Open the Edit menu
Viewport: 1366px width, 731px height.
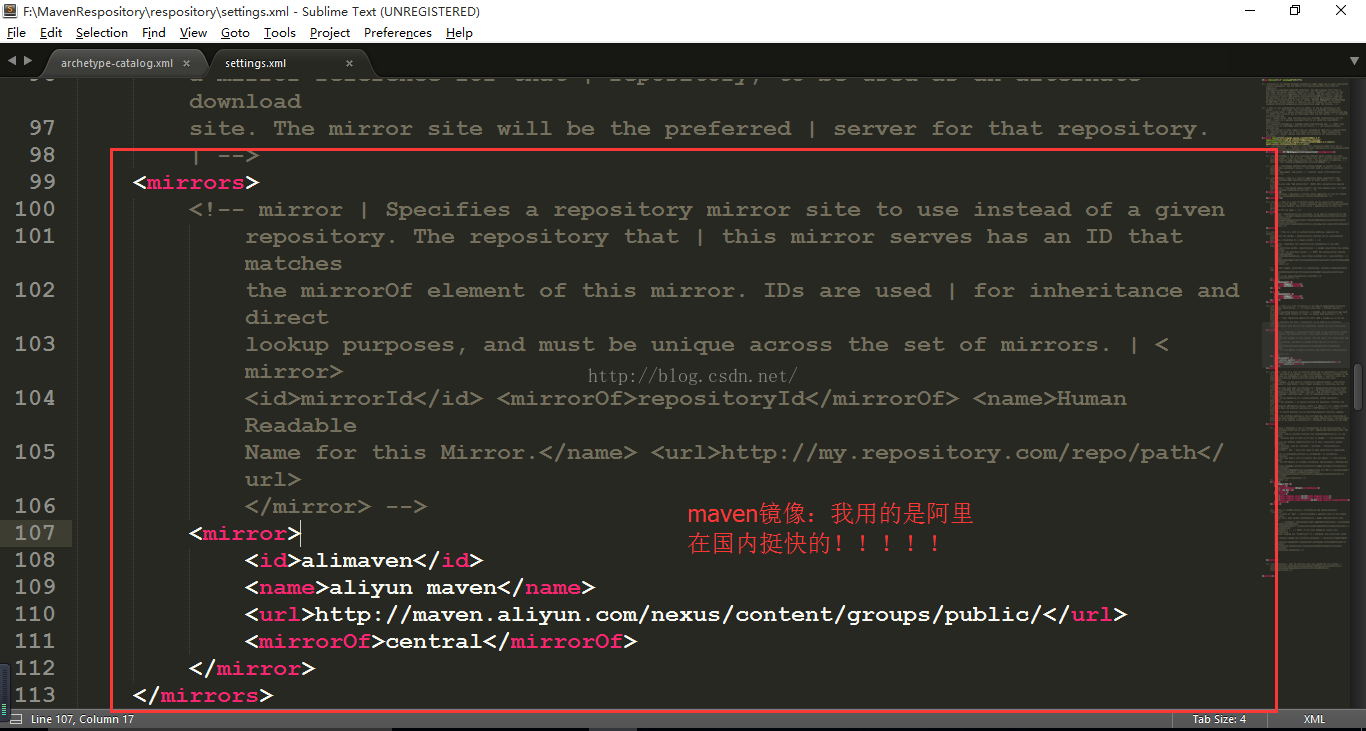(51, 33)
